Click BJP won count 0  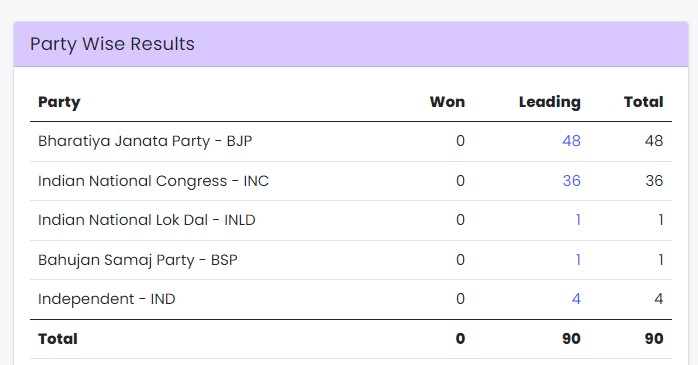coord(460,141)
